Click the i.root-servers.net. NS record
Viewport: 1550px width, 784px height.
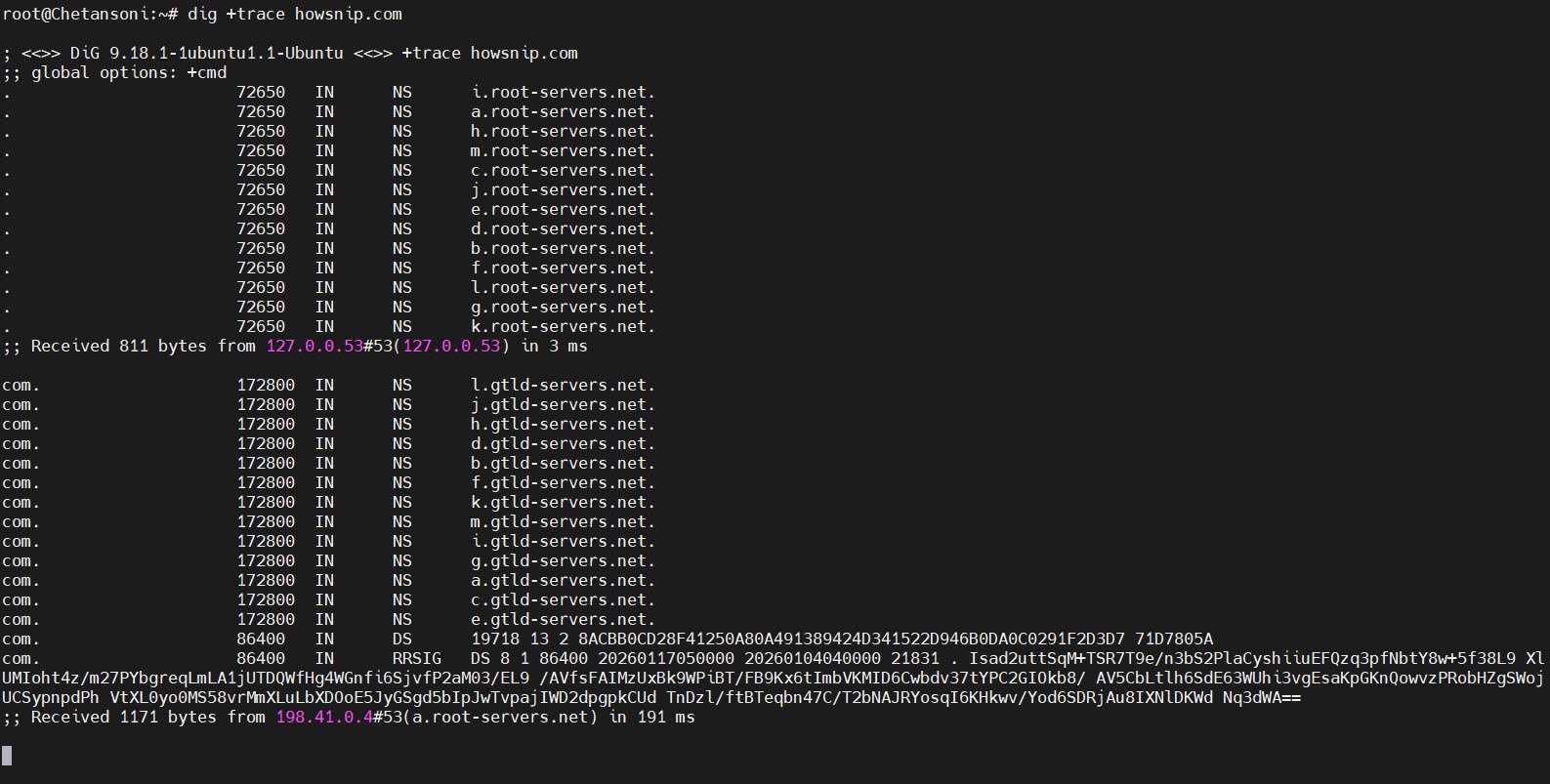click(x=563, y=93)
